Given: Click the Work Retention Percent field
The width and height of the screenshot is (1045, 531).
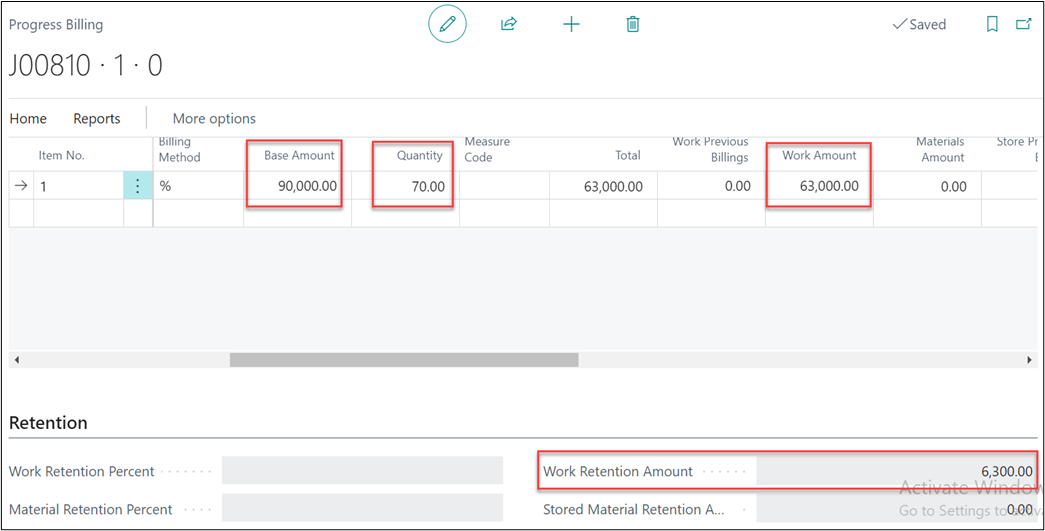Looking at the screenshot, I should [362, 471].
